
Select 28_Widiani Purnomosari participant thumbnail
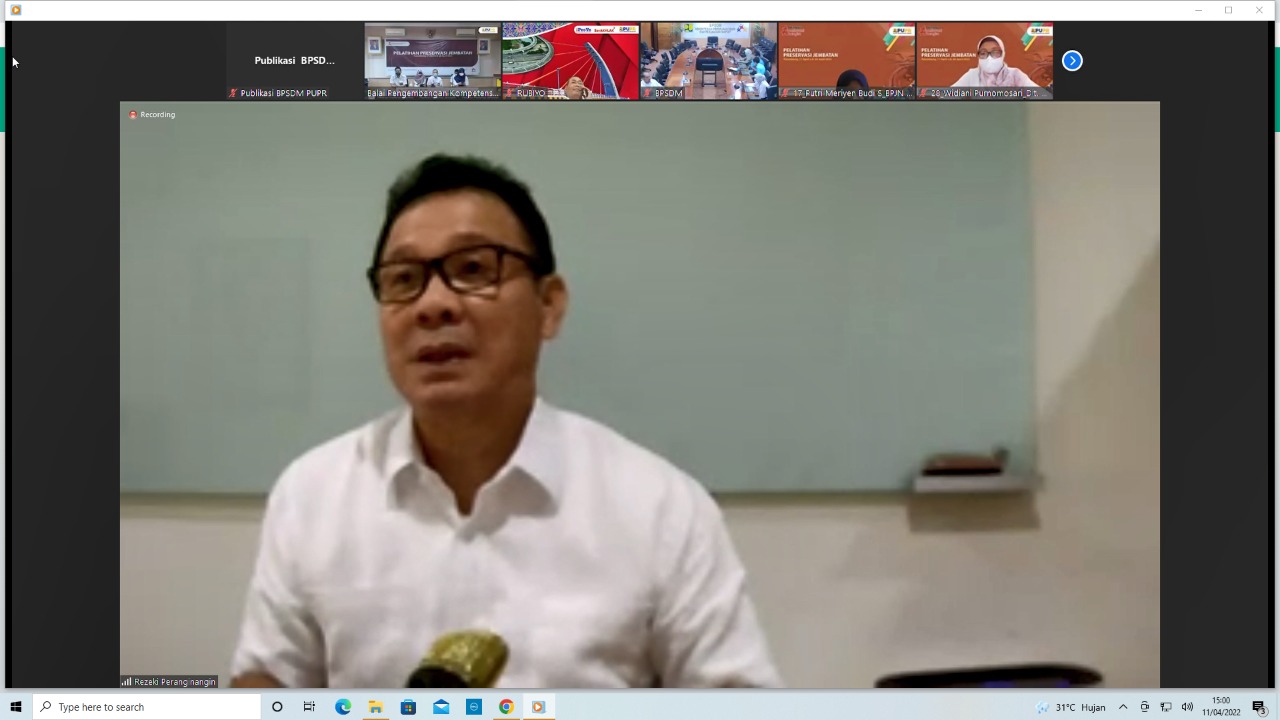pos(984,61)
